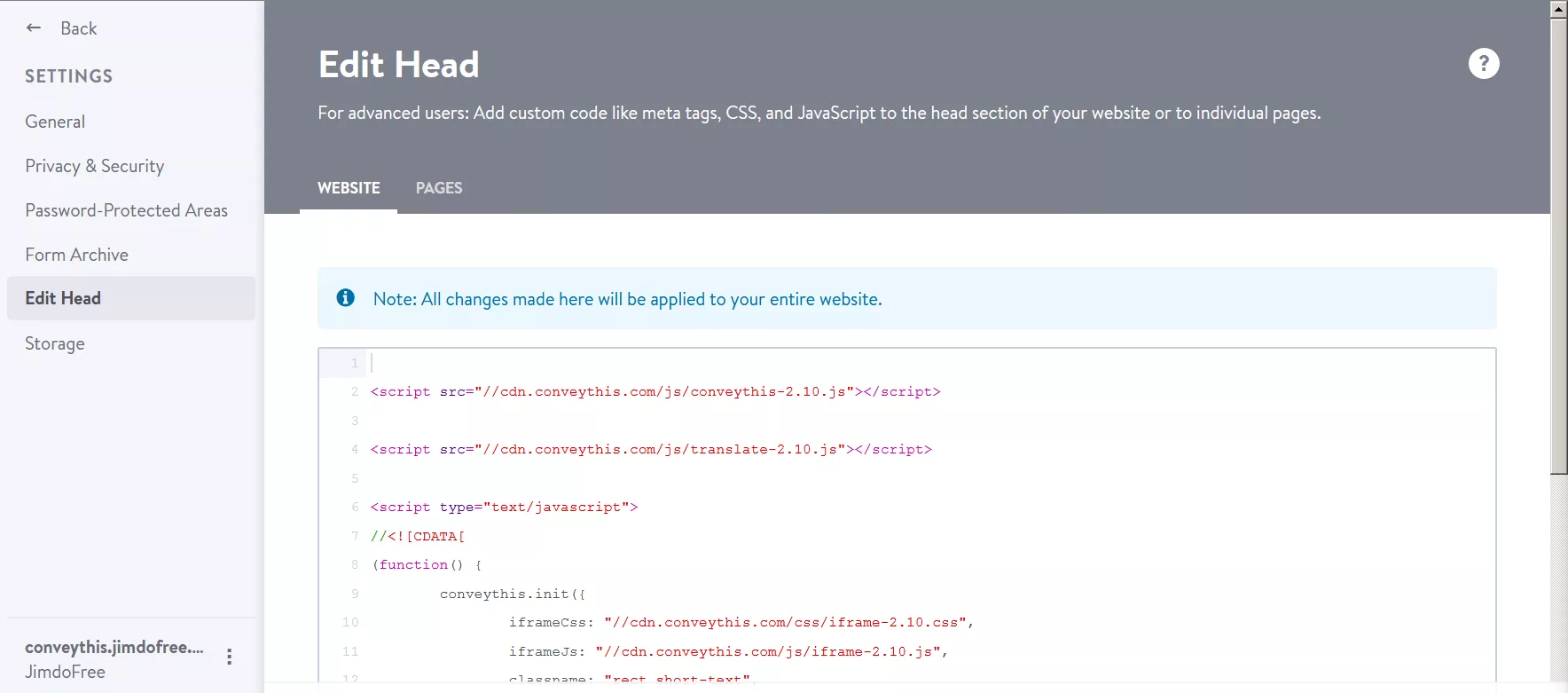Image resolution: width=1568 pixels, height=693 pixels.
Task: Select the Edit Head menu item
Action: pos(131,298)
